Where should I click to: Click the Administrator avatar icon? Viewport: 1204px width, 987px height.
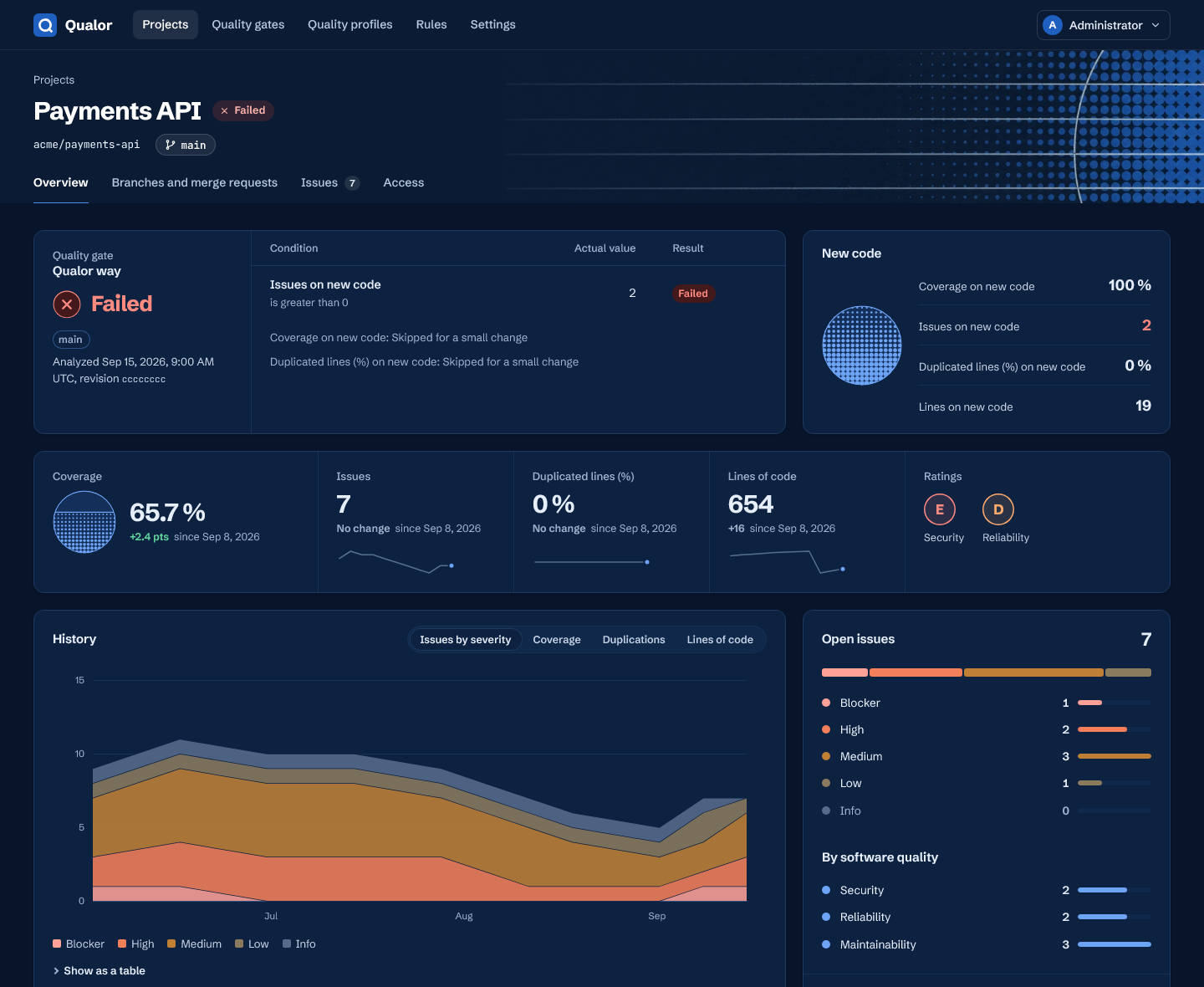[x=1053, y=25]
